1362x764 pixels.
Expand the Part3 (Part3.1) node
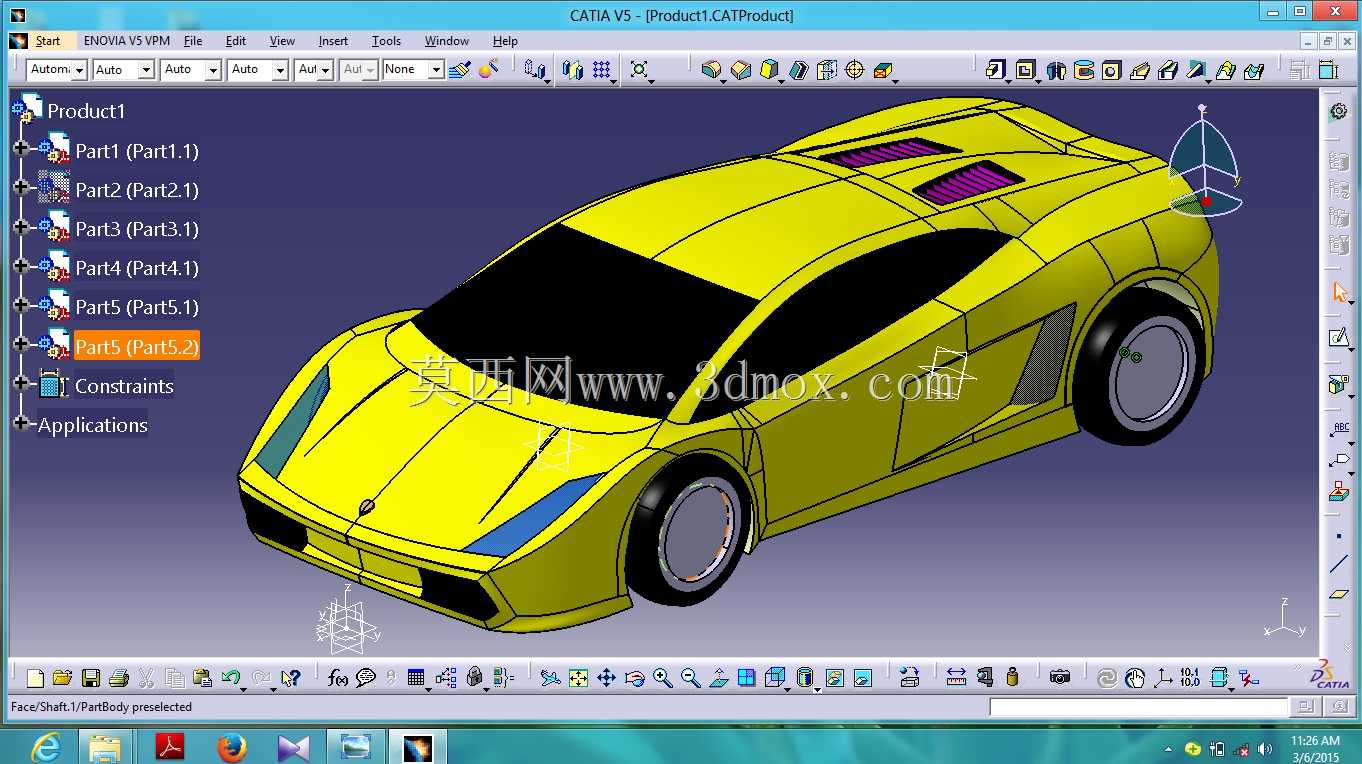point(21,226)
